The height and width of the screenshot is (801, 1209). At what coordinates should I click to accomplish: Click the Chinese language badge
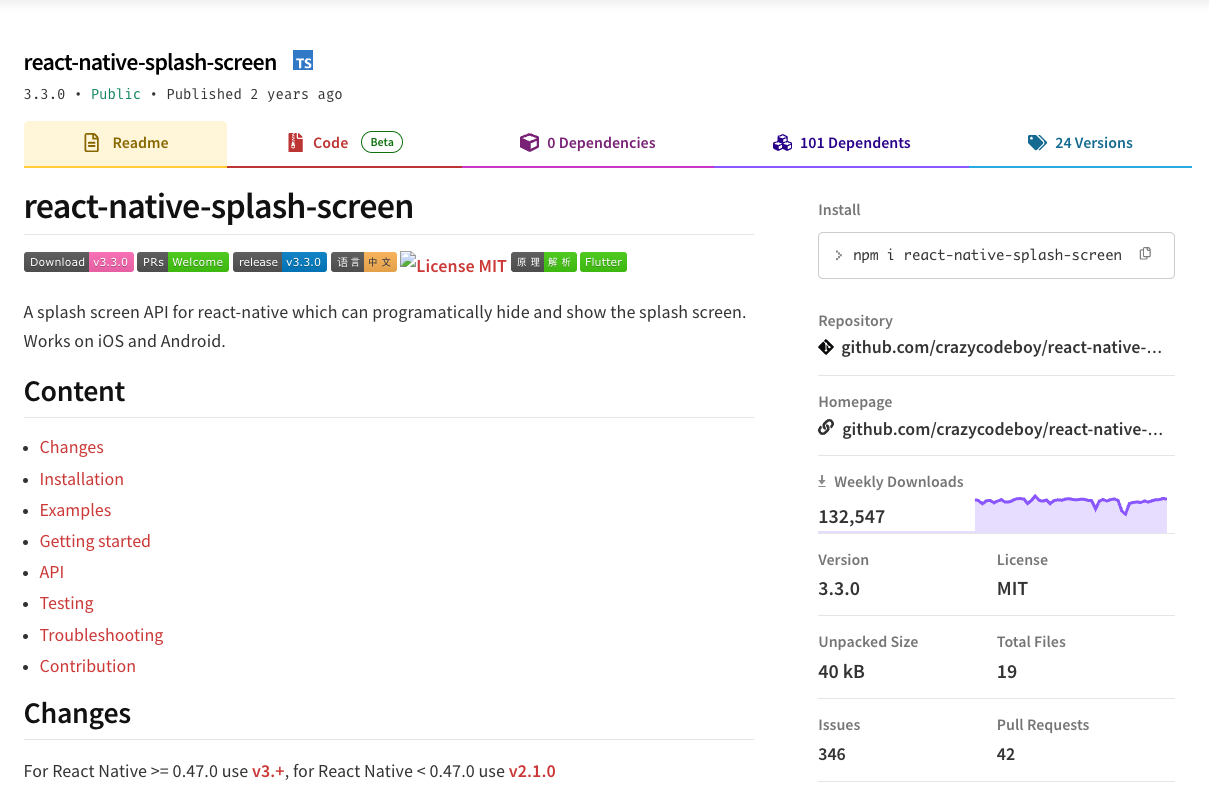(364, 262)
